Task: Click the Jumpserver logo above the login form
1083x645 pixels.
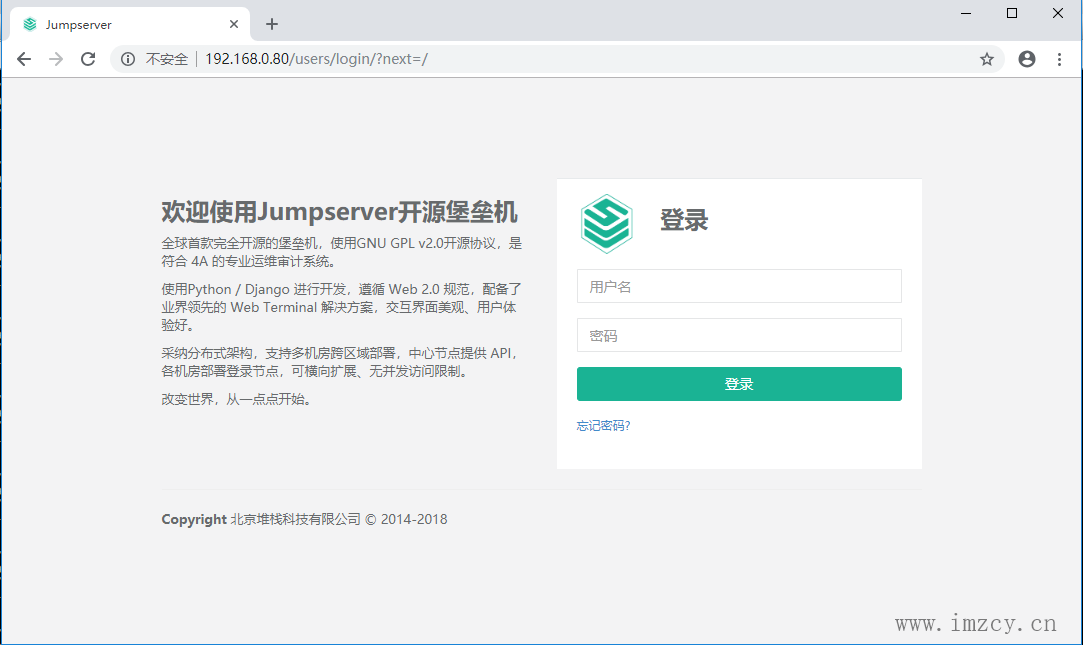Action: click(608, 222)
